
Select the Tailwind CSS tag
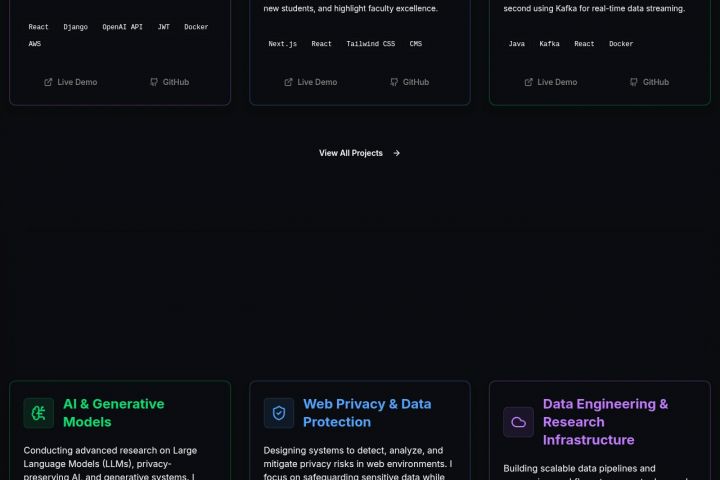tap(371, 44)
